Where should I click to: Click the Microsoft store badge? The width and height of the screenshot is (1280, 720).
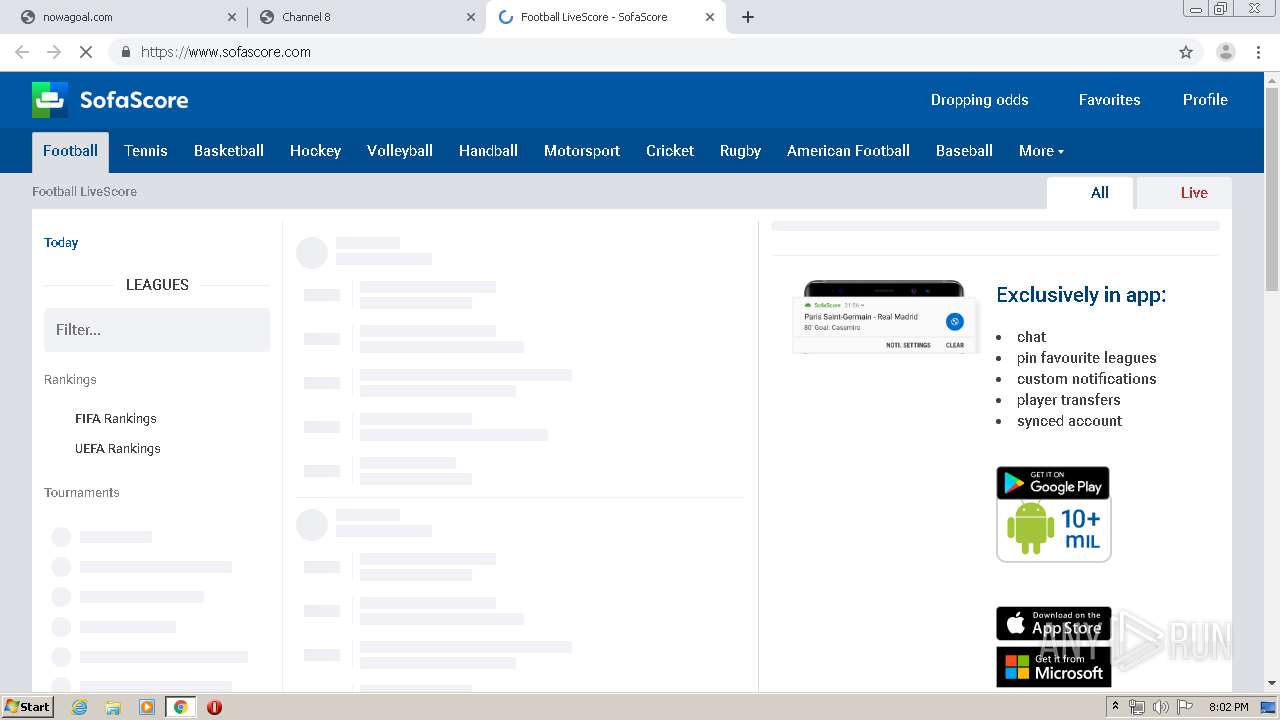(x=1053, y=667)
